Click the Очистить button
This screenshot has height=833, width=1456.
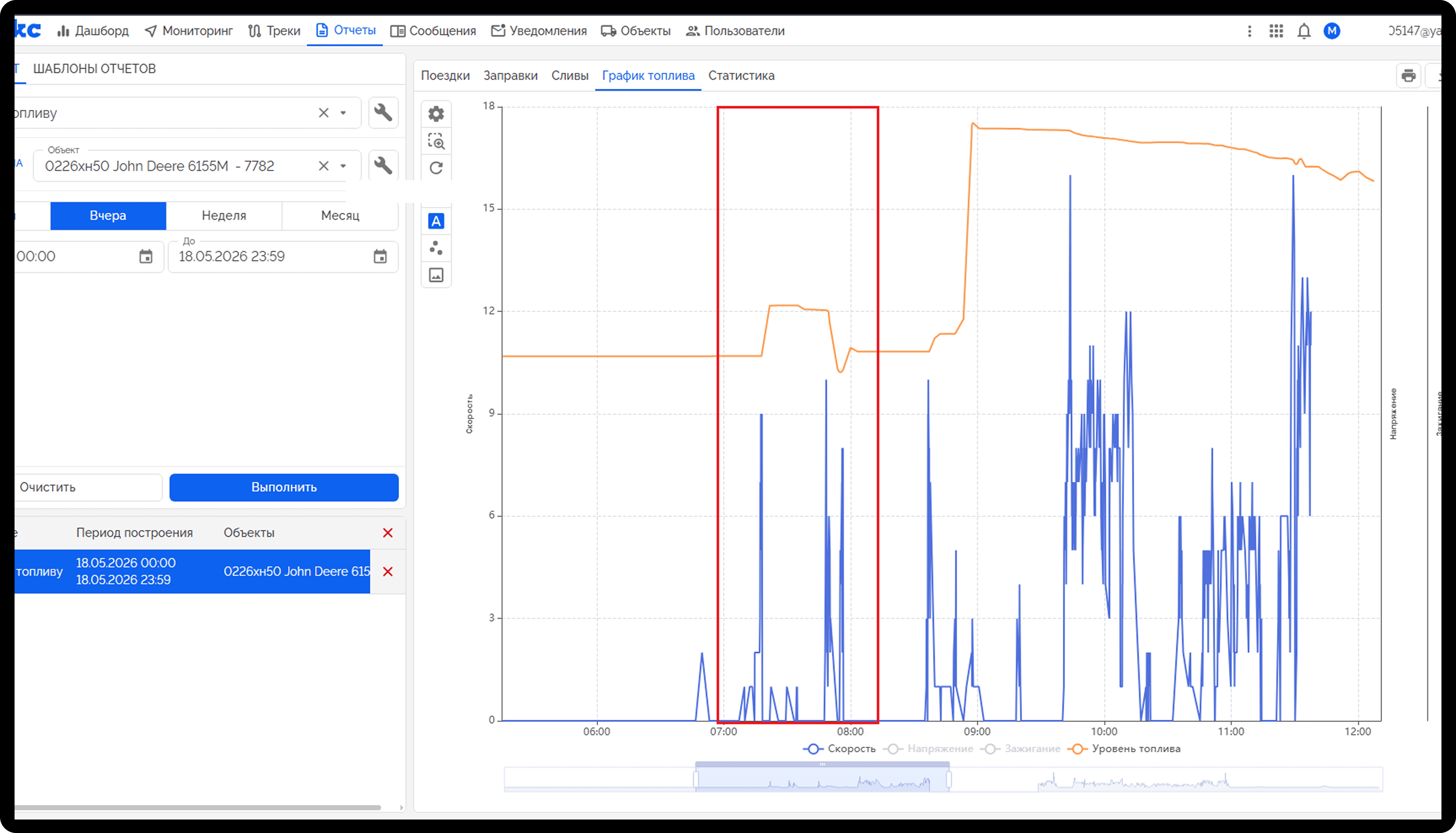[x=89, y=487]
